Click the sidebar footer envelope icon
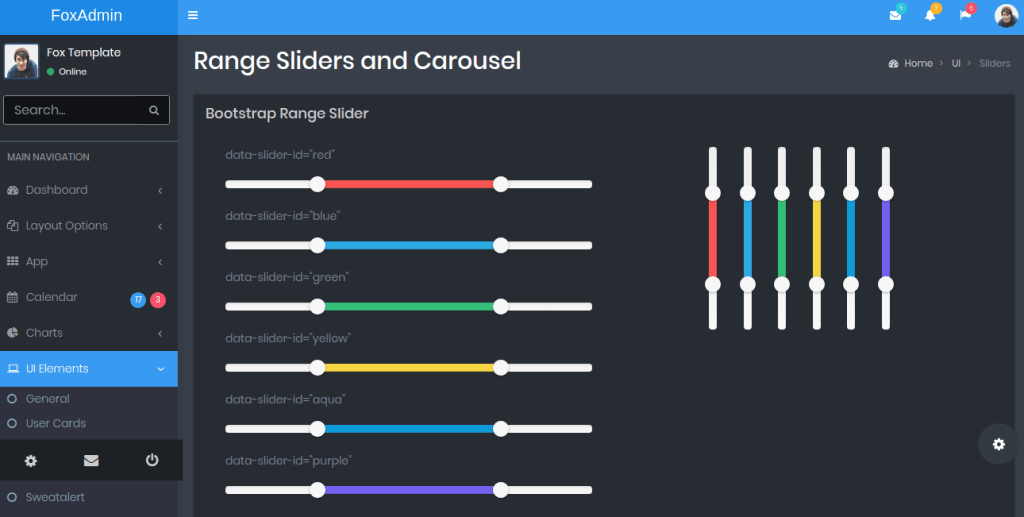 click(91, 460)
